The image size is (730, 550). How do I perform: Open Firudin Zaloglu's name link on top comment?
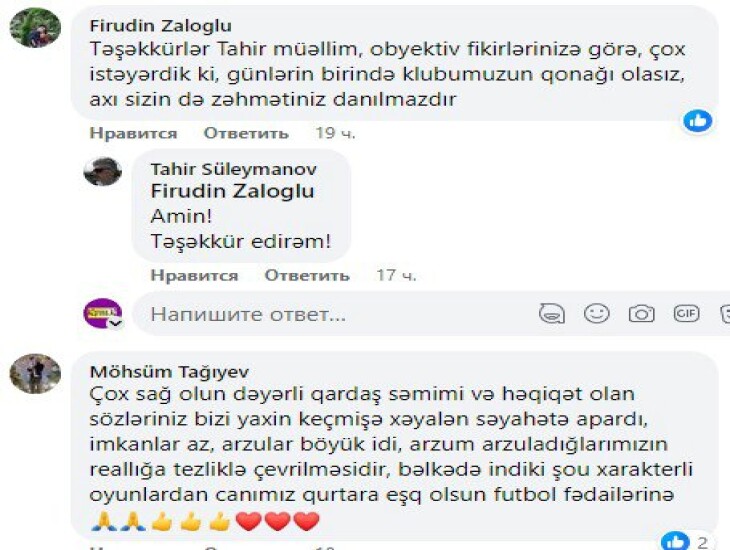click(x=161, y=26)
